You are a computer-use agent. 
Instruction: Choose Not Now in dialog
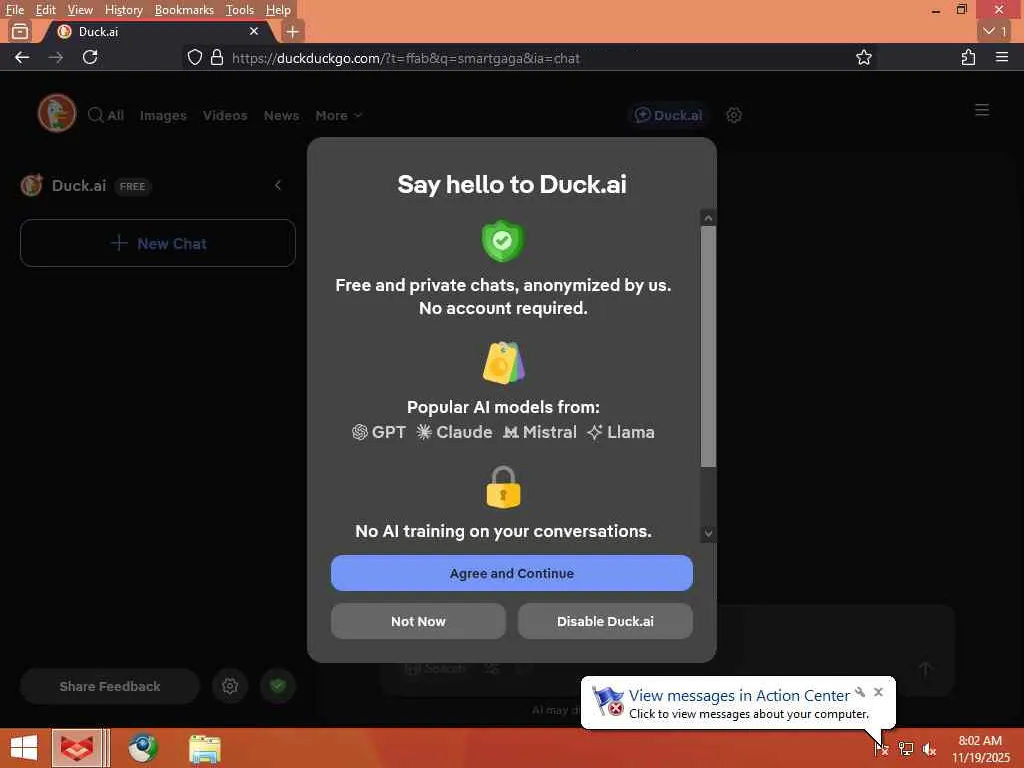click(x=418, y=620)
